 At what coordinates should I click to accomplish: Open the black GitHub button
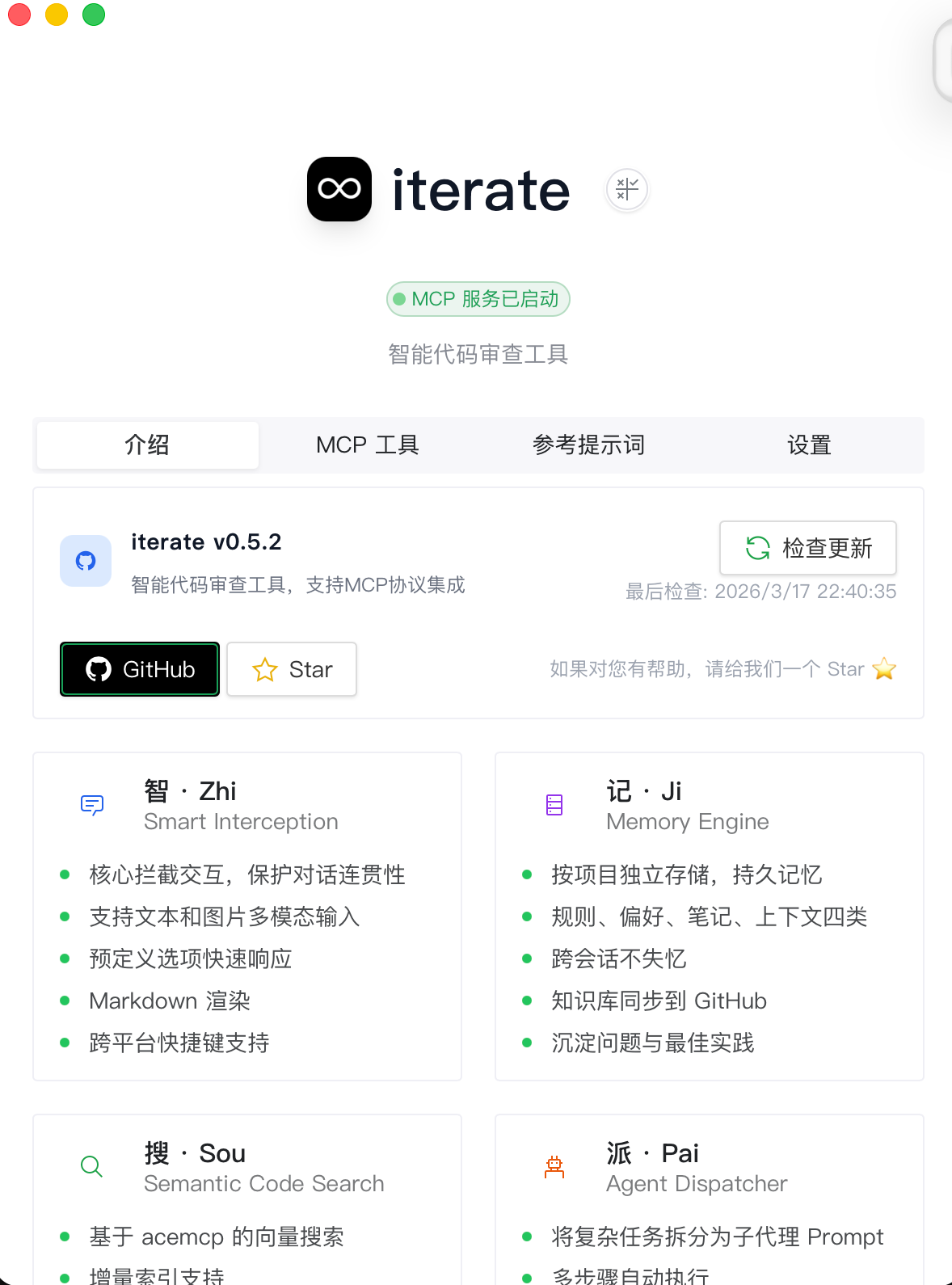click(140, 669)
